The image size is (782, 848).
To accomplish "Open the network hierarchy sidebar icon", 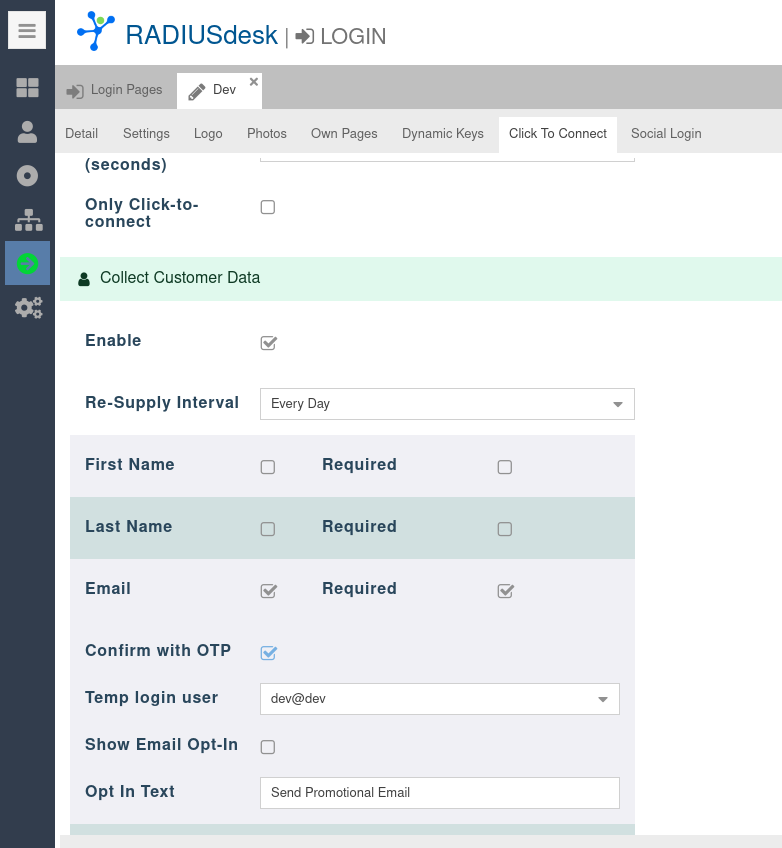I will click(x=27, y=219).
